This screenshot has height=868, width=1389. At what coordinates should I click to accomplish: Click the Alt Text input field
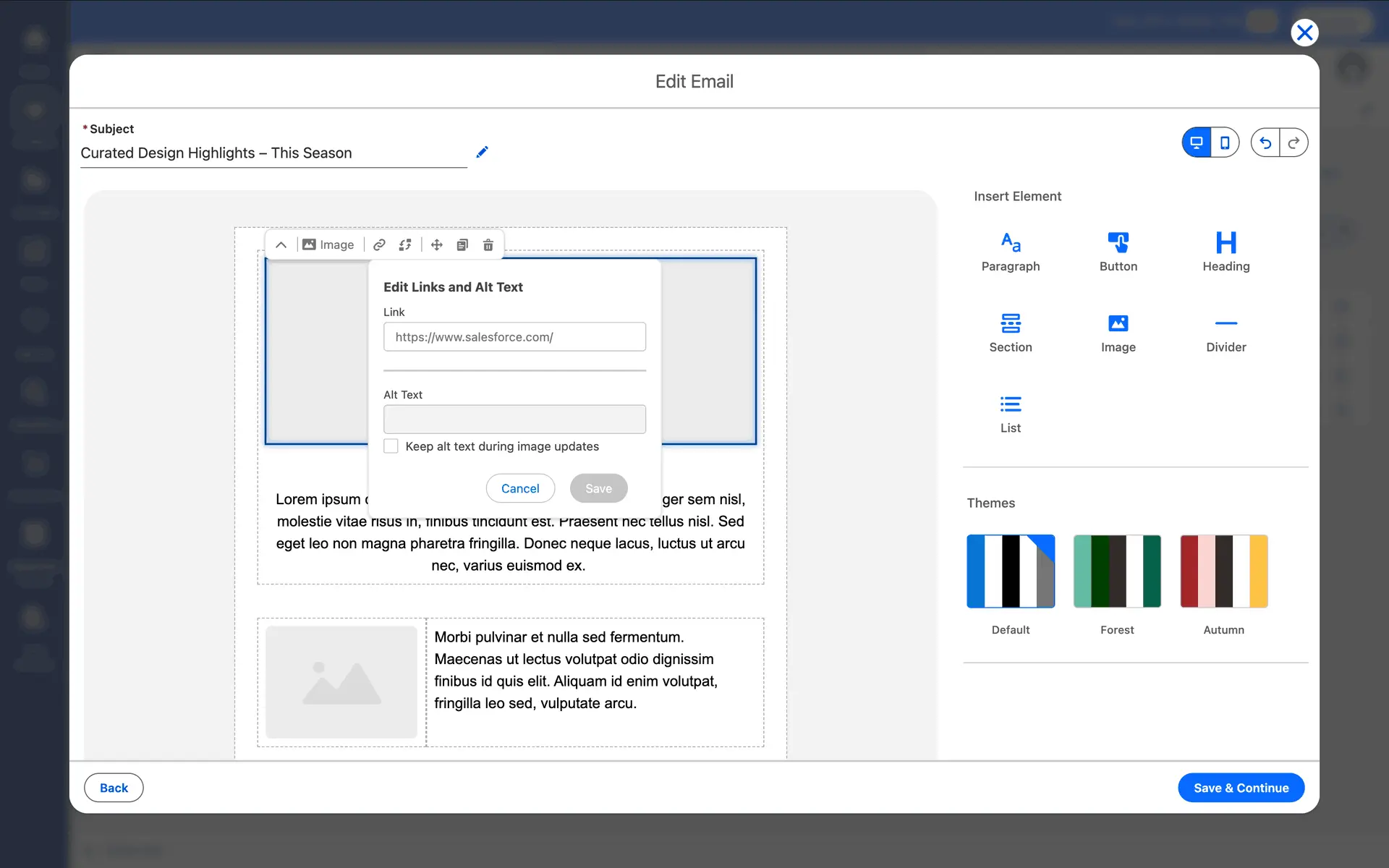(x=514, y=420)
